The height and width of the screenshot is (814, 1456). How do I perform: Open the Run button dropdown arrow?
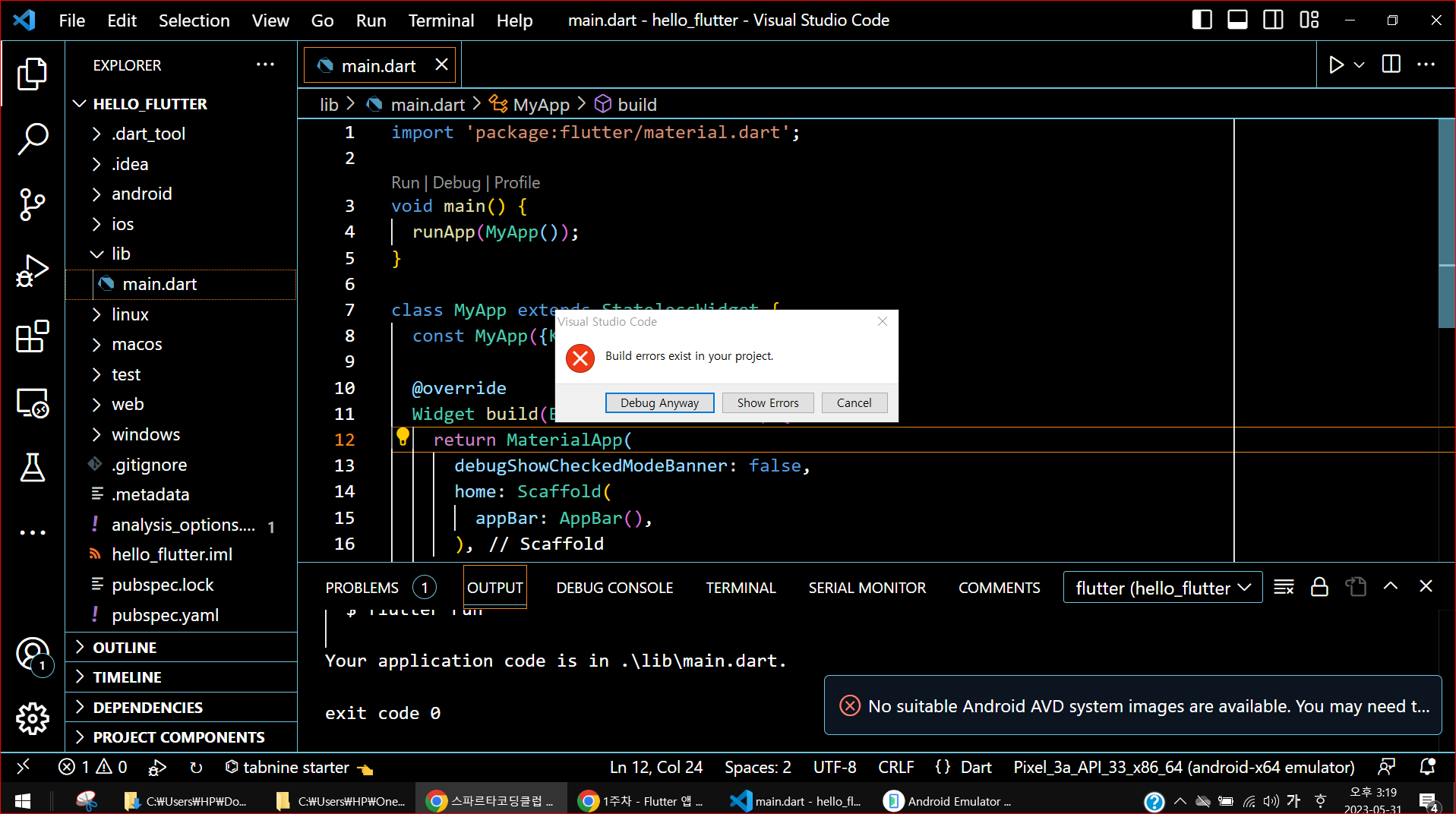click(1360, 65)
